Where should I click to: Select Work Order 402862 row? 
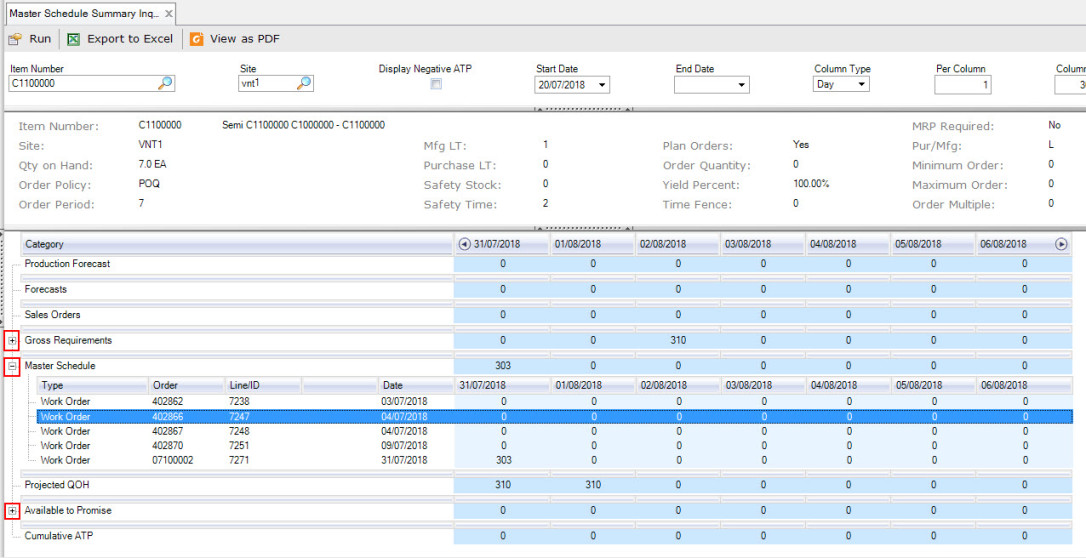pyautogui.click(x=555, y=402)
